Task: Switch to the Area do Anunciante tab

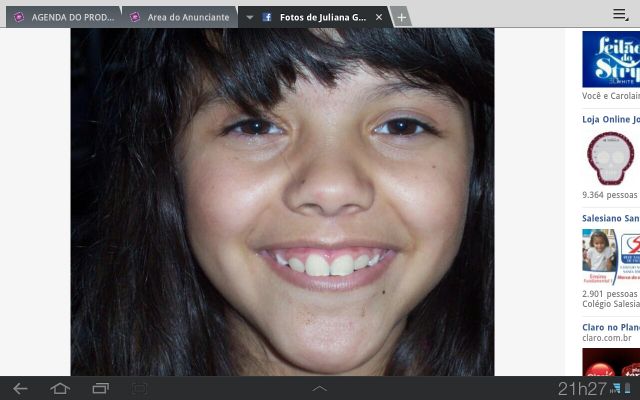Action: click(x=187, y=17)
